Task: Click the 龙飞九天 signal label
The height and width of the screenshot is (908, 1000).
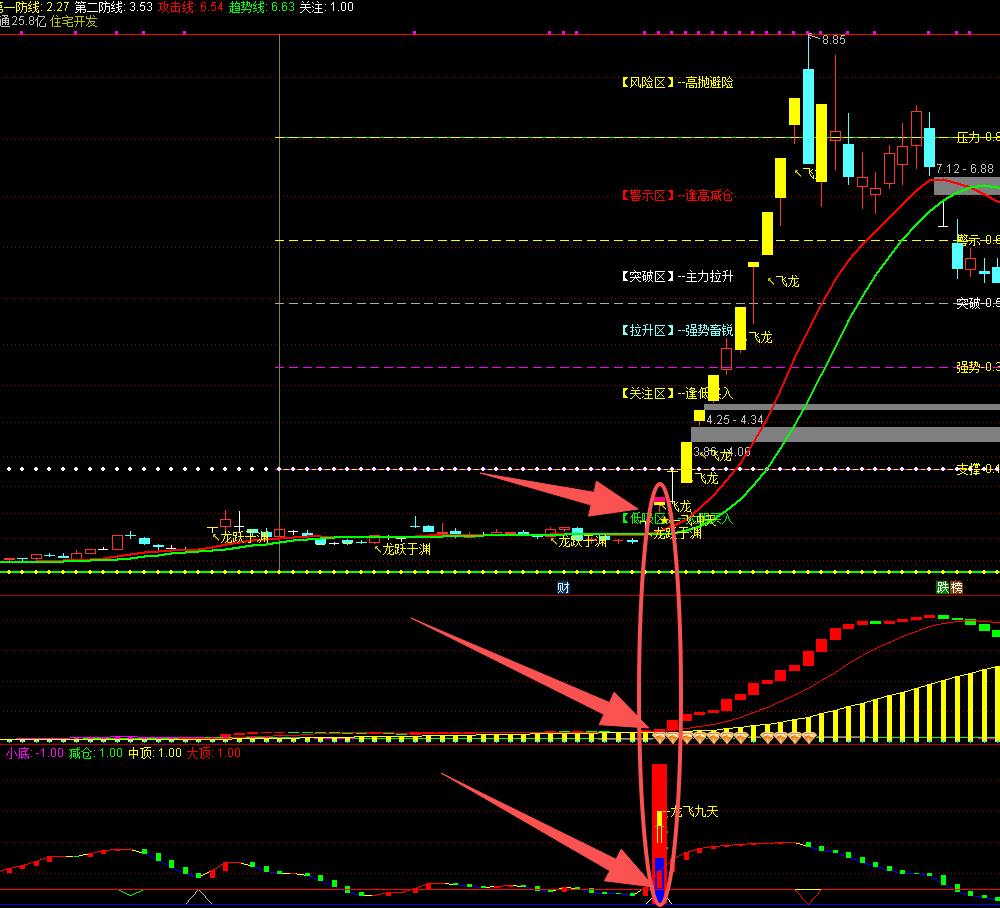Action: 694,812
